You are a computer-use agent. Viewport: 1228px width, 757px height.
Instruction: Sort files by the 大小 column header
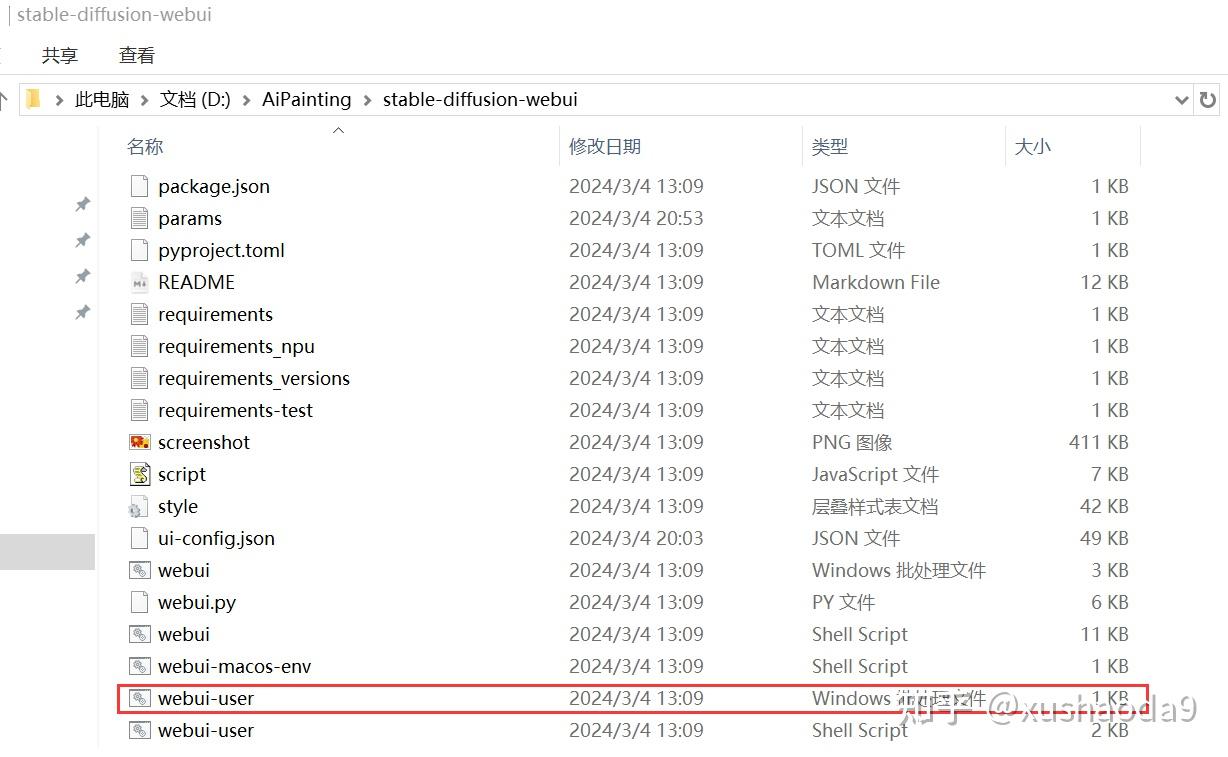[1033, 146]
